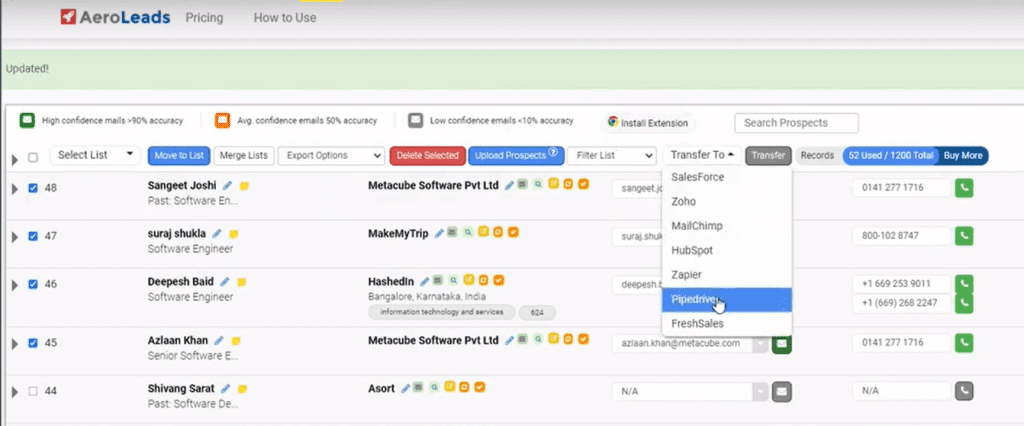The image size is (1024, 426).
Task: Click magnifier search icon in Asort row
Action: click(433, 387)
